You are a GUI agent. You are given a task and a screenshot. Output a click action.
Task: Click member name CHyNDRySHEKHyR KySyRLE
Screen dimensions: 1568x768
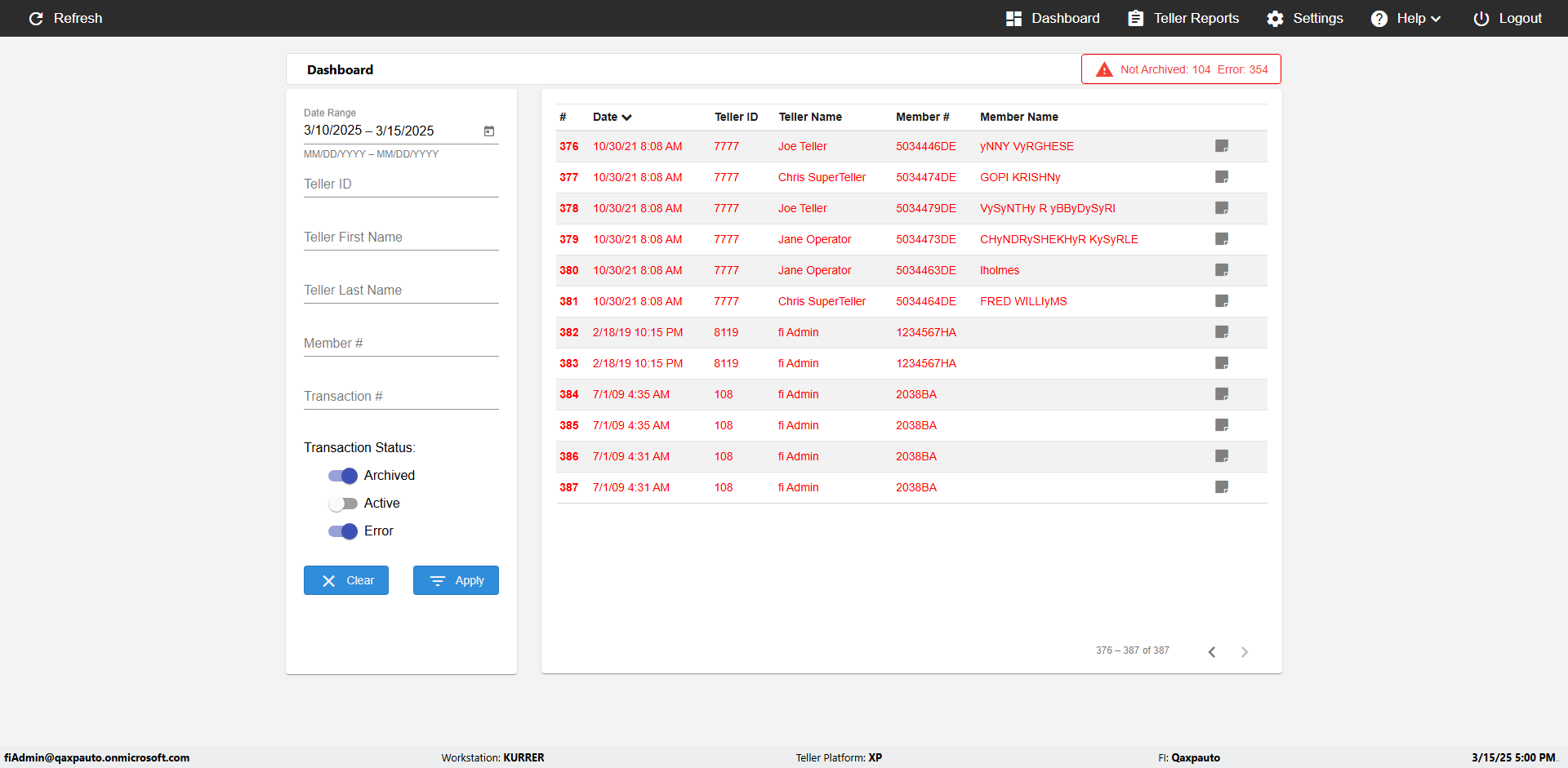coord(1059,240)
